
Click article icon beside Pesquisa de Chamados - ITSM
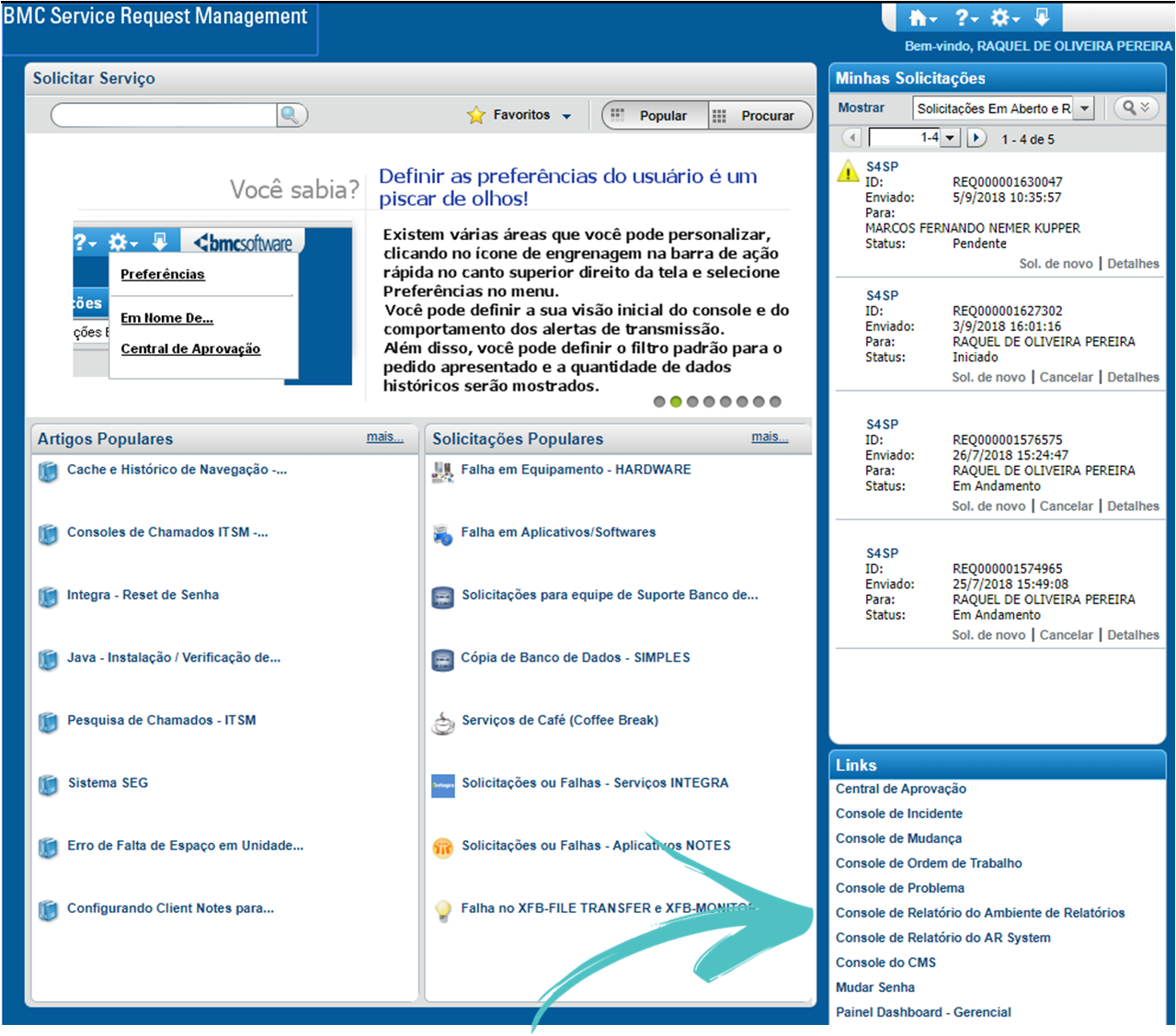[x=48, y=723]
